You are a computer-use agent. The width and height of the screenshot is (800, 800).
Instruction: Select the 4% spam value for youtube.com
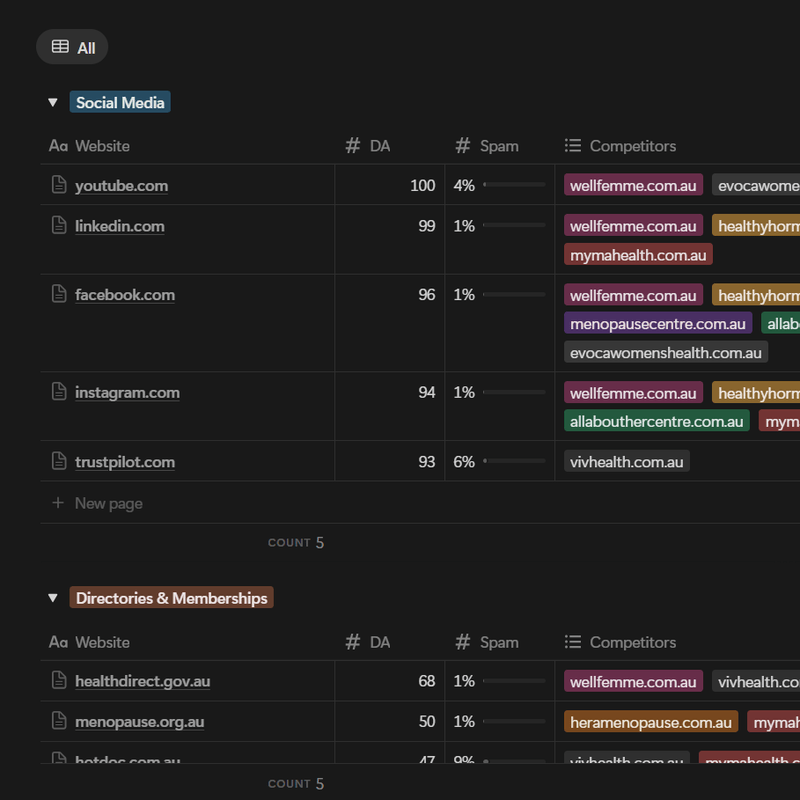click(x=464, y=186)
